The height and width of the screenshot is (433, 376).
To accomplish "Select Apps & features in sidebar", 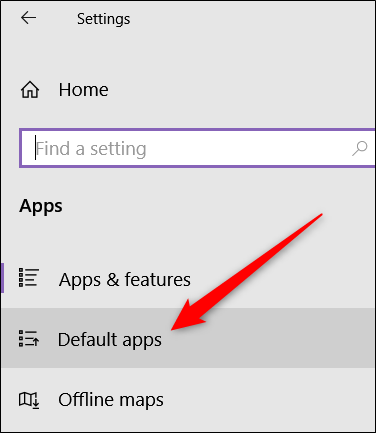I will 188,278.
